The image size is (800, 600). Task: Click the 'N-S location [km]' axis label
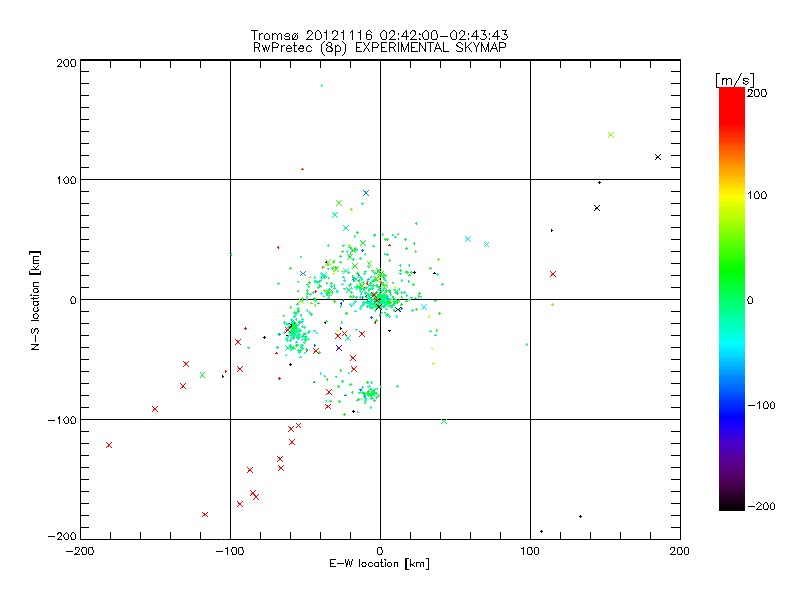click(x=35, y=301)
